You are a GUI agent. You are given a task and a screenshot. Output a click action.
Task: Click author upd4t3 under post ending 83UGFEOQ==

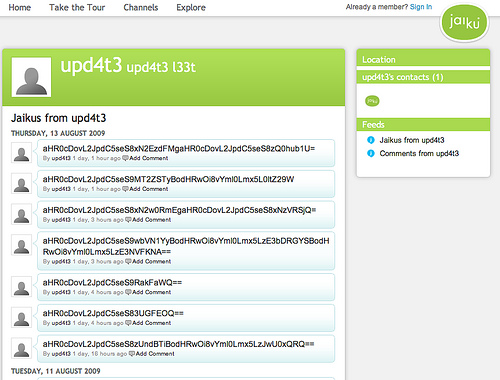[61, 323]
